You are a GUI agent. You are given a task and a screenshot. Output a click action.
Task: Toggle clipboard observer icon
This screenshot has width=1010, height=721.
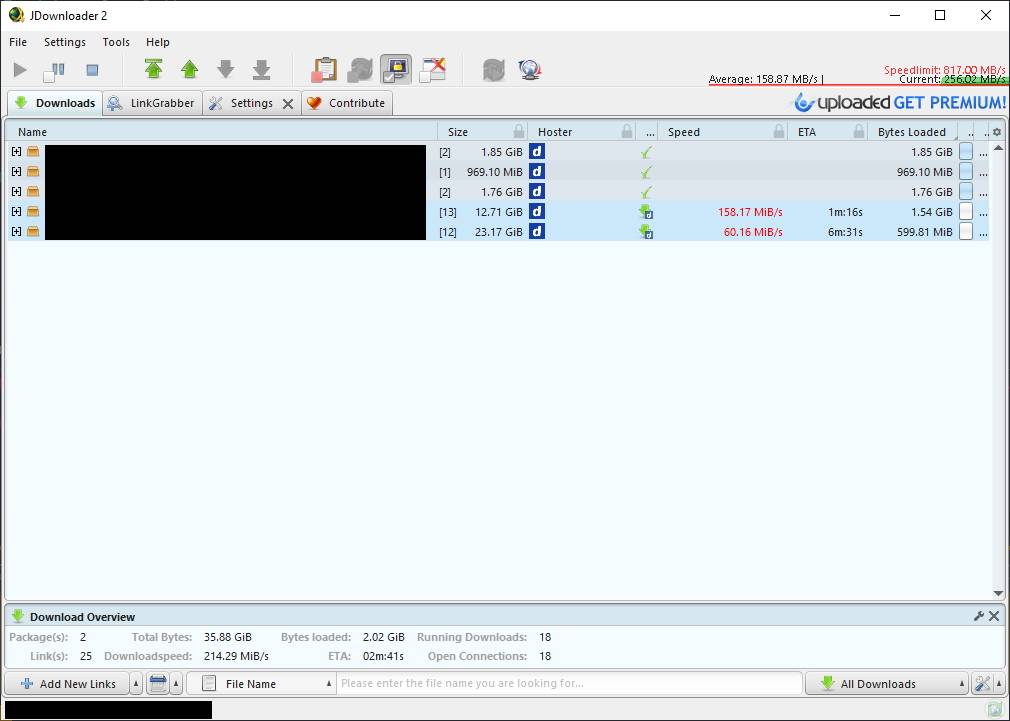pos(324,69)
